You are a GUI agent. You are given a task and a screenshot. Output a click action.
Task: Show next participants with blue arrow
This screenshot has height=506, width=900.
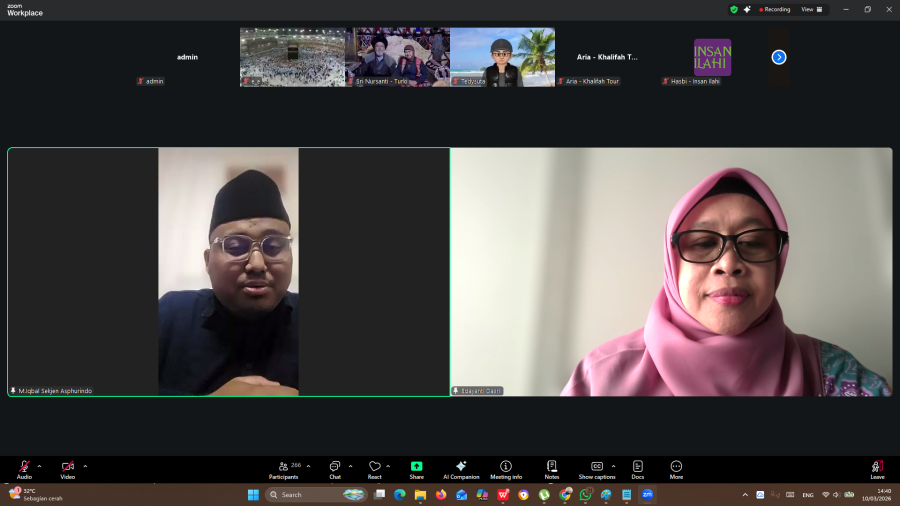click(x=779, y=57)
